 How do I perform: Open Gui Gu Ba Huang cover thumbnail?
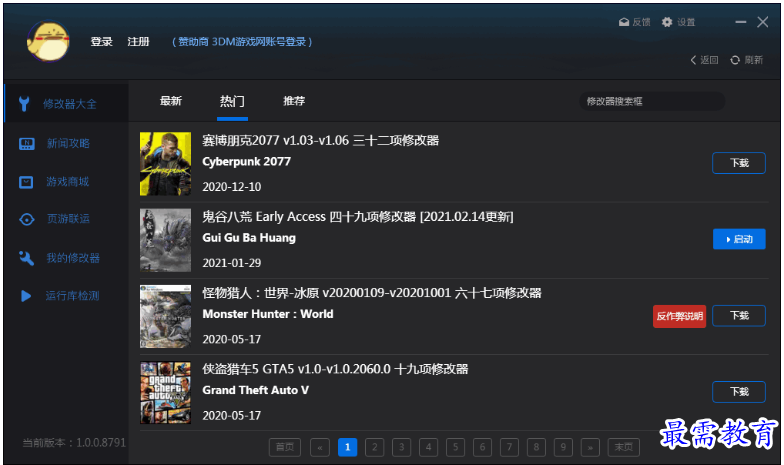click(x=166, y=240)
